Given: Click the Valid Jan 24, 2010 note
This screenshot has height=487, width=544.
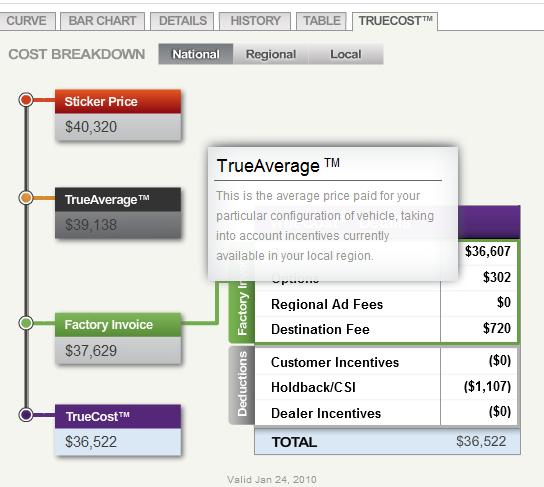Looking at the screenshot, I should click(x=272, y=480).
